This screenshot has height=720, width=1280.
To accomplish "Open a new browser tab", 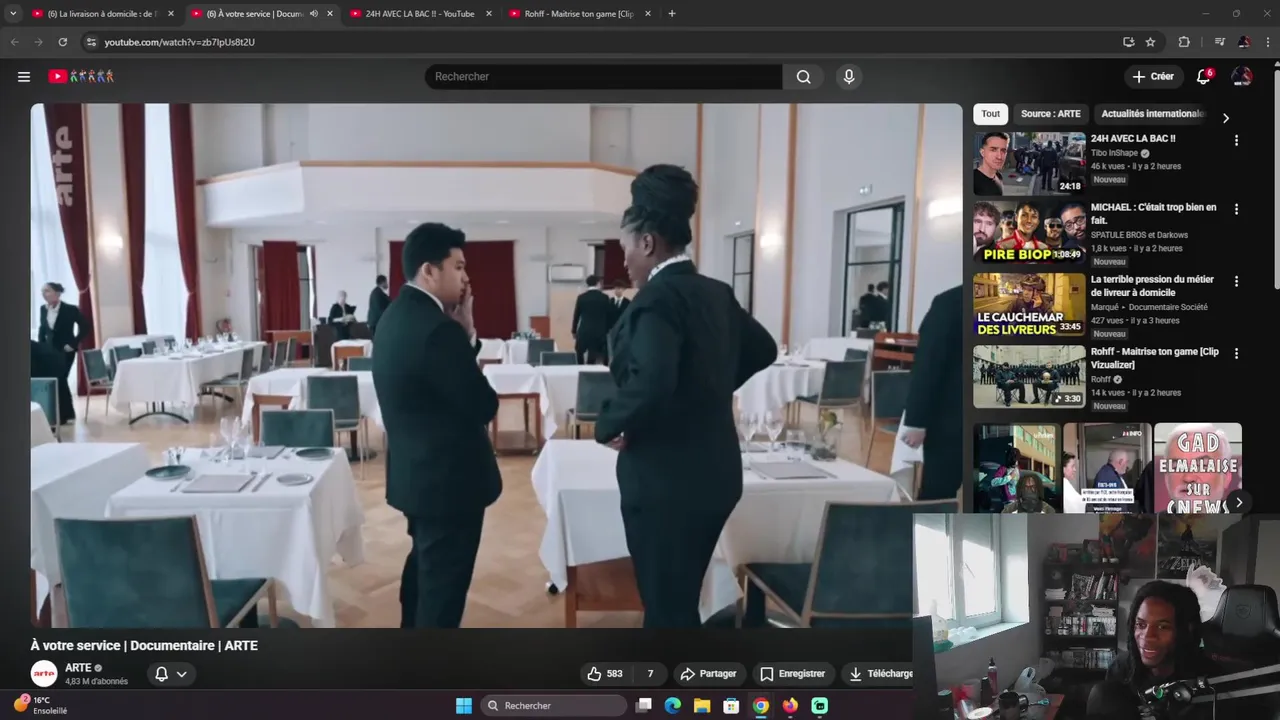I will point(672,14).
